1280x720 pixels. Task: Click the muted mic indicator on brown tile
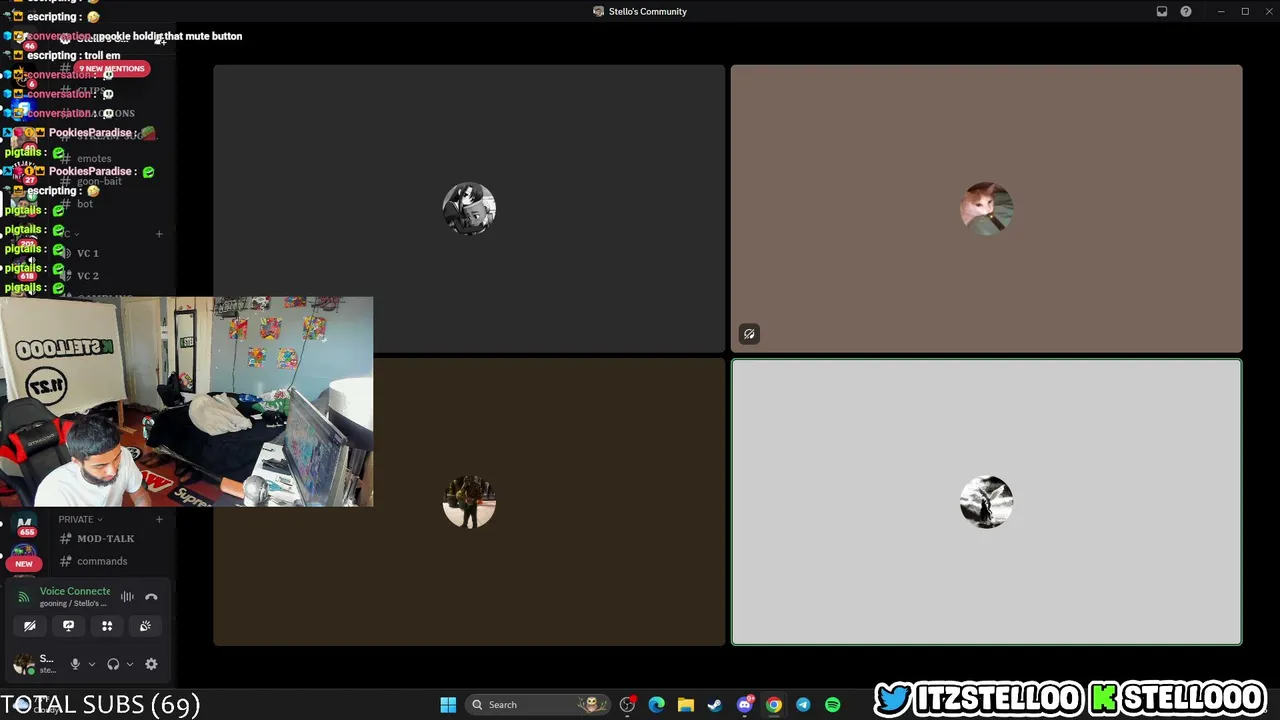(749, 334)
